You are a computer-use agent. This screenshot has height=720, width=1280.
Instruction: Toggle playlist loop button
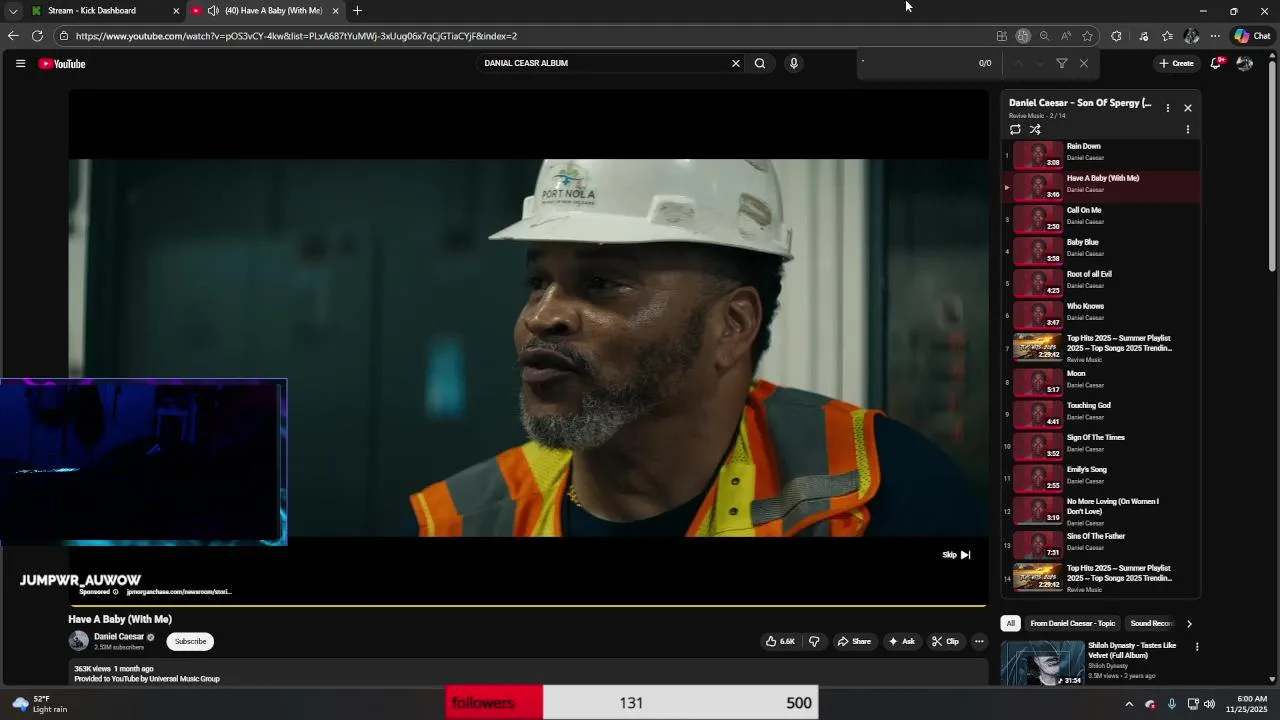tap(1015, 130)
